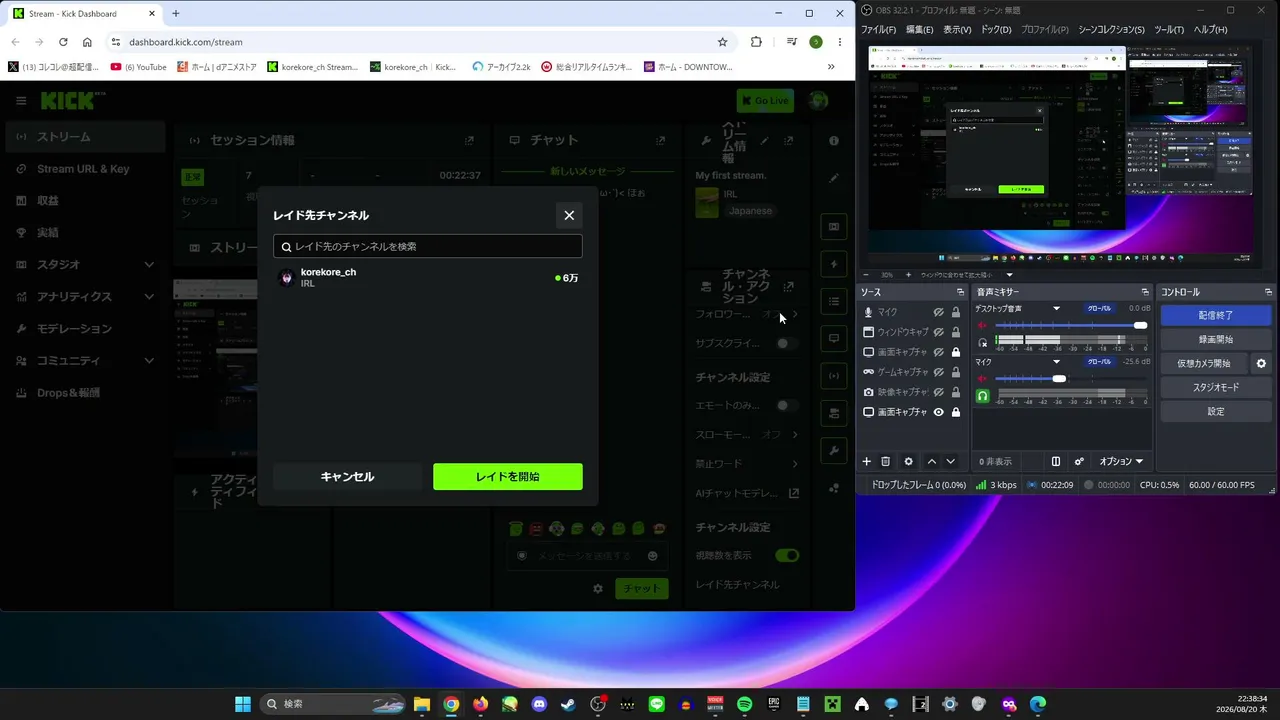
Task: Open OBS 設定 from the controls dock
Action: (1215, 411)
